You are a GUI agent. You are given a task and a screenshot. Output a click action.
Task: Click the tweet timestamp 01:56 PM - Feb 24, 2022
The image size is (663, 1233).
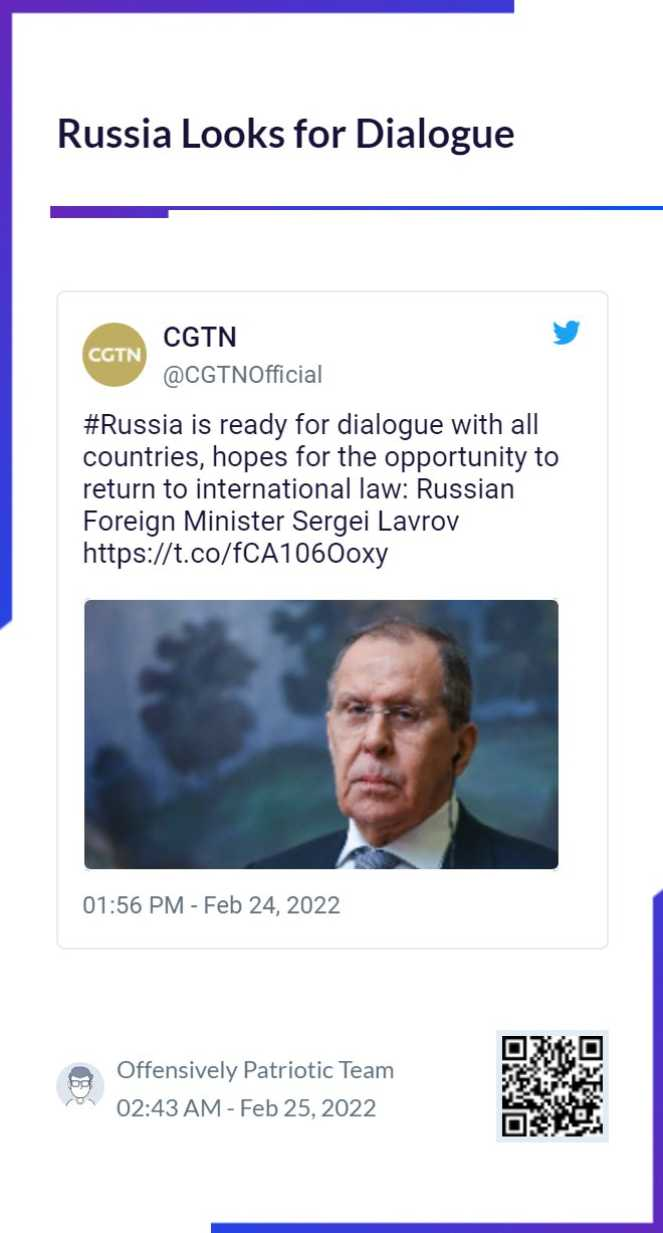coord(211,905)
